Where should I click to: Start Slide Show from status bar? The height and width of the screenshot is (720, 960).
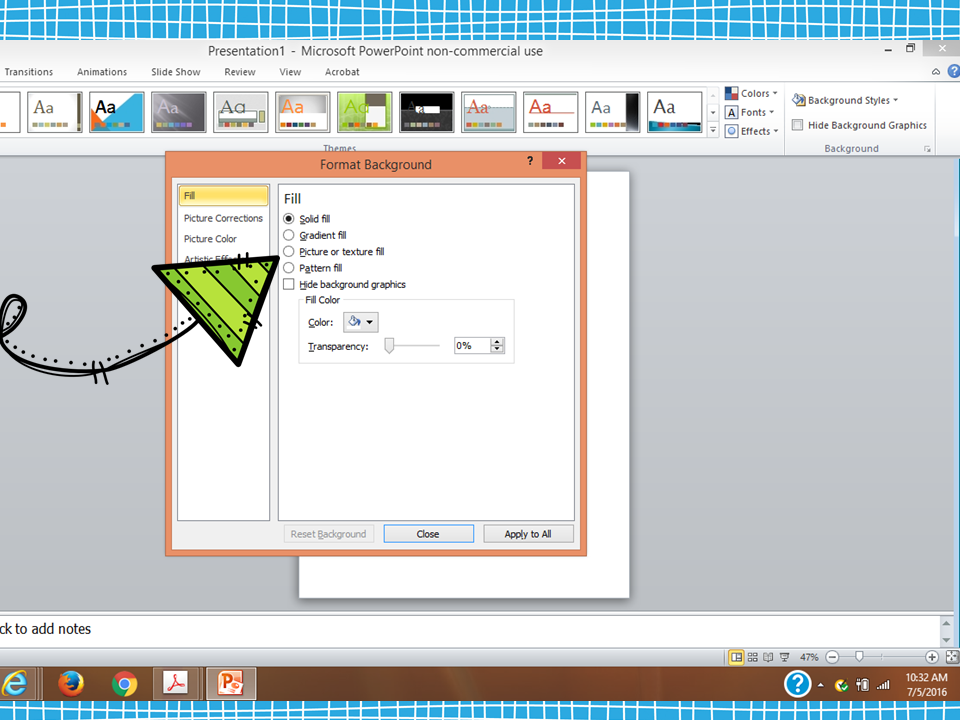(784, 658)
